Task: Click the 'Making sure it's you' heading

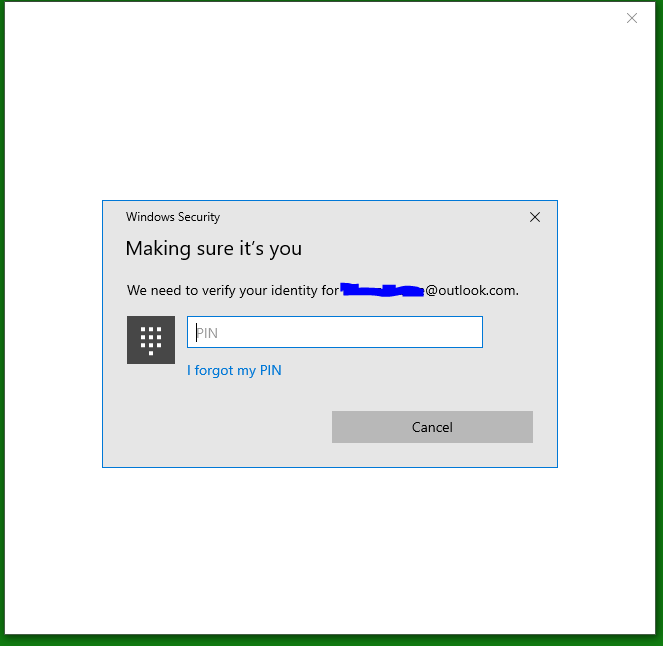Action: [x=214, y=249]
